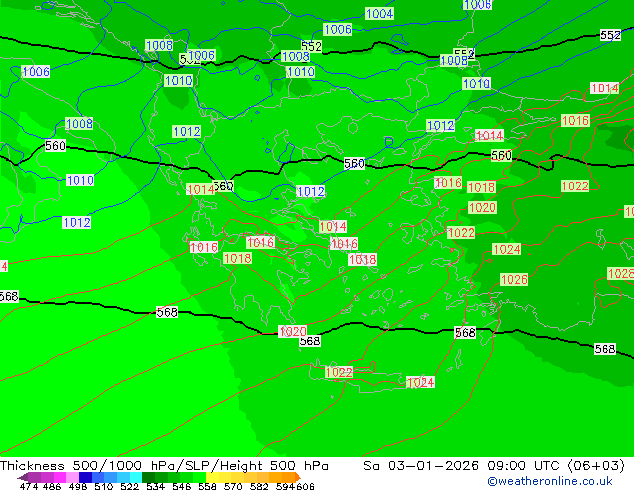Click legend value 522
634x490 pixels.
pyautogui.click(x=129, y=486)
